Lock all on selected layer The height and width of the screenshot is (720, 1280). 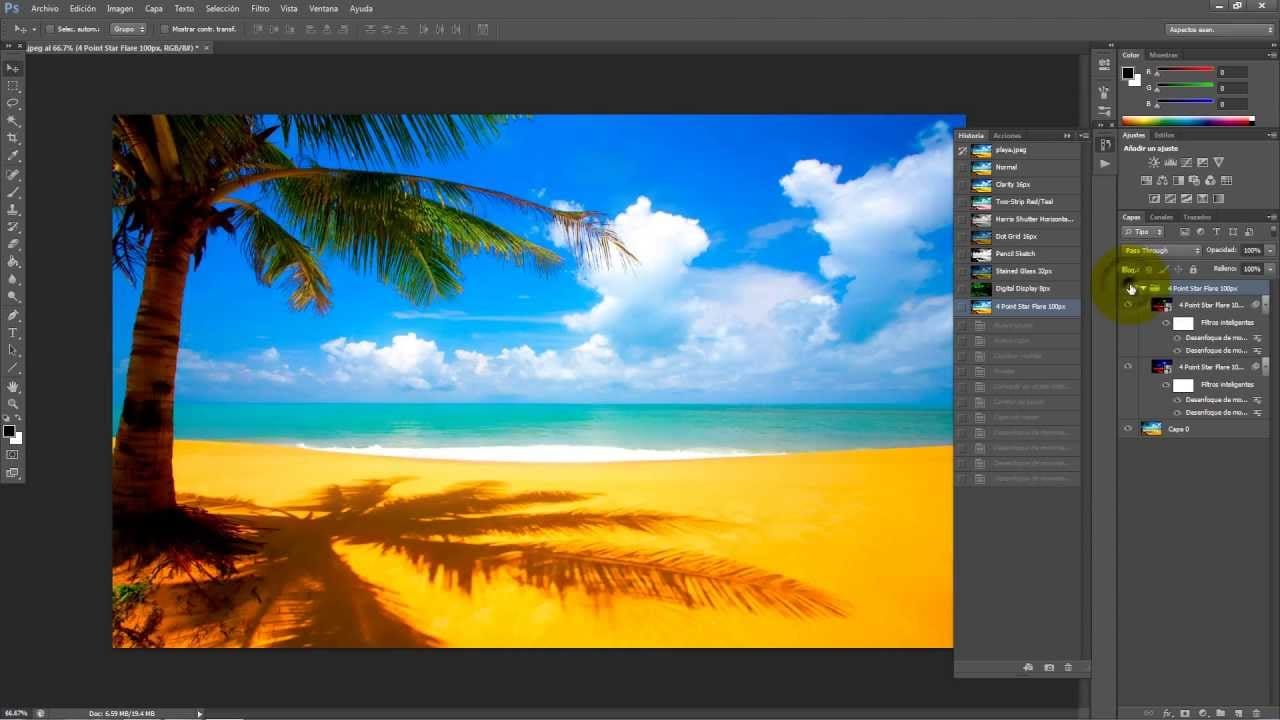[x=1193, y=269]
